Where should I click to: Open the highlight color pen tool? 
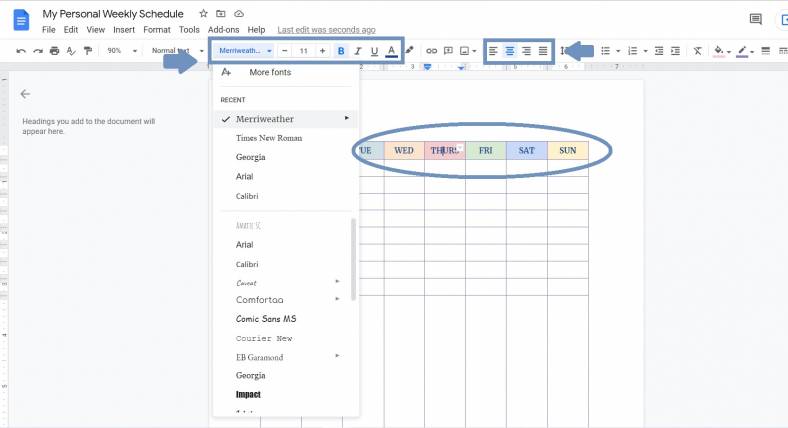(410, 50)
